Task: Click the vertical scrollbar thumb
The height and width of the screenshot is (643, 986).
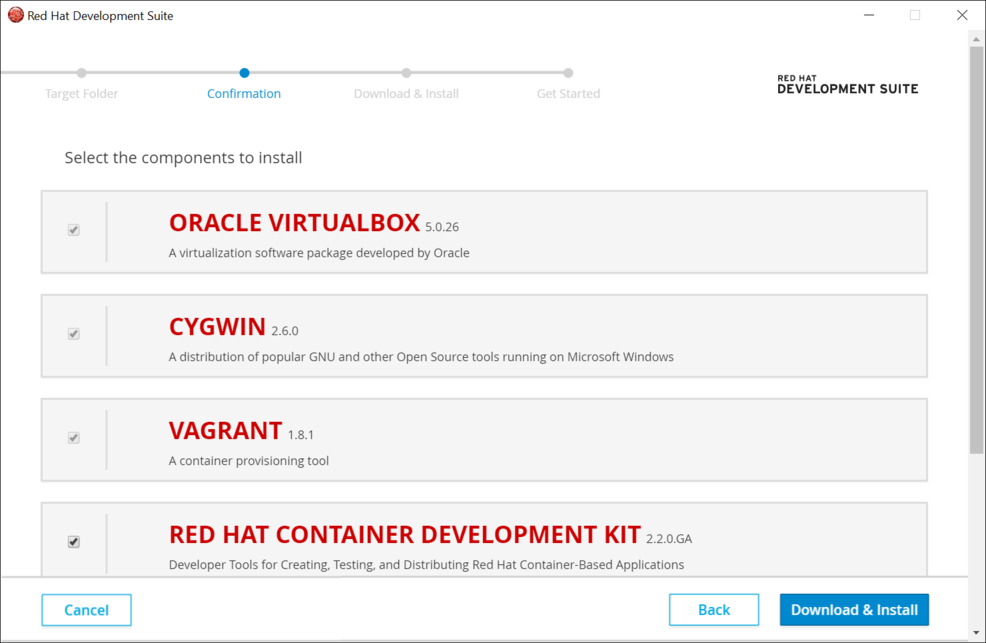Action: click(x=977, y=250)
